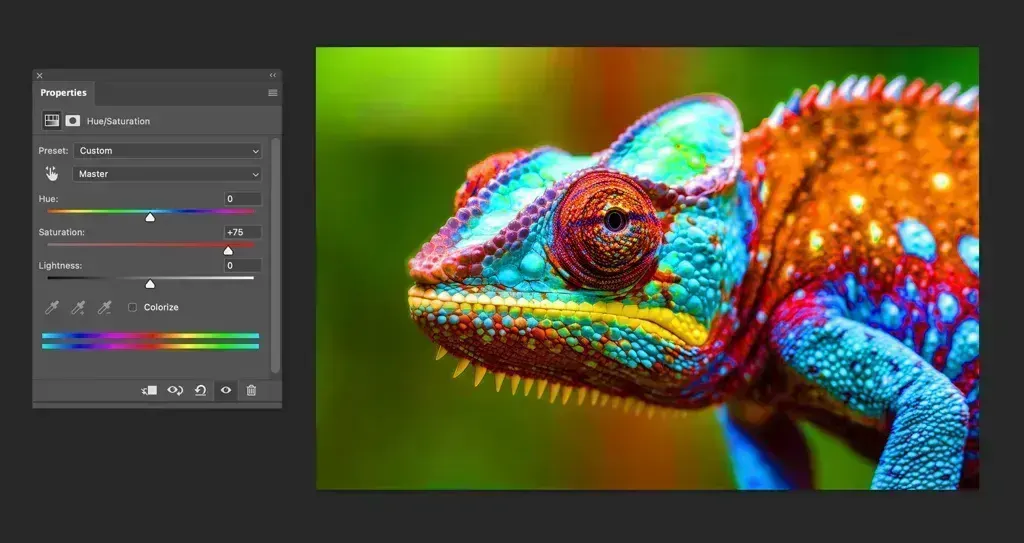Click the Saturation slider handle
Viewport: 1024px width, 543px height.
tap(228, 250)
